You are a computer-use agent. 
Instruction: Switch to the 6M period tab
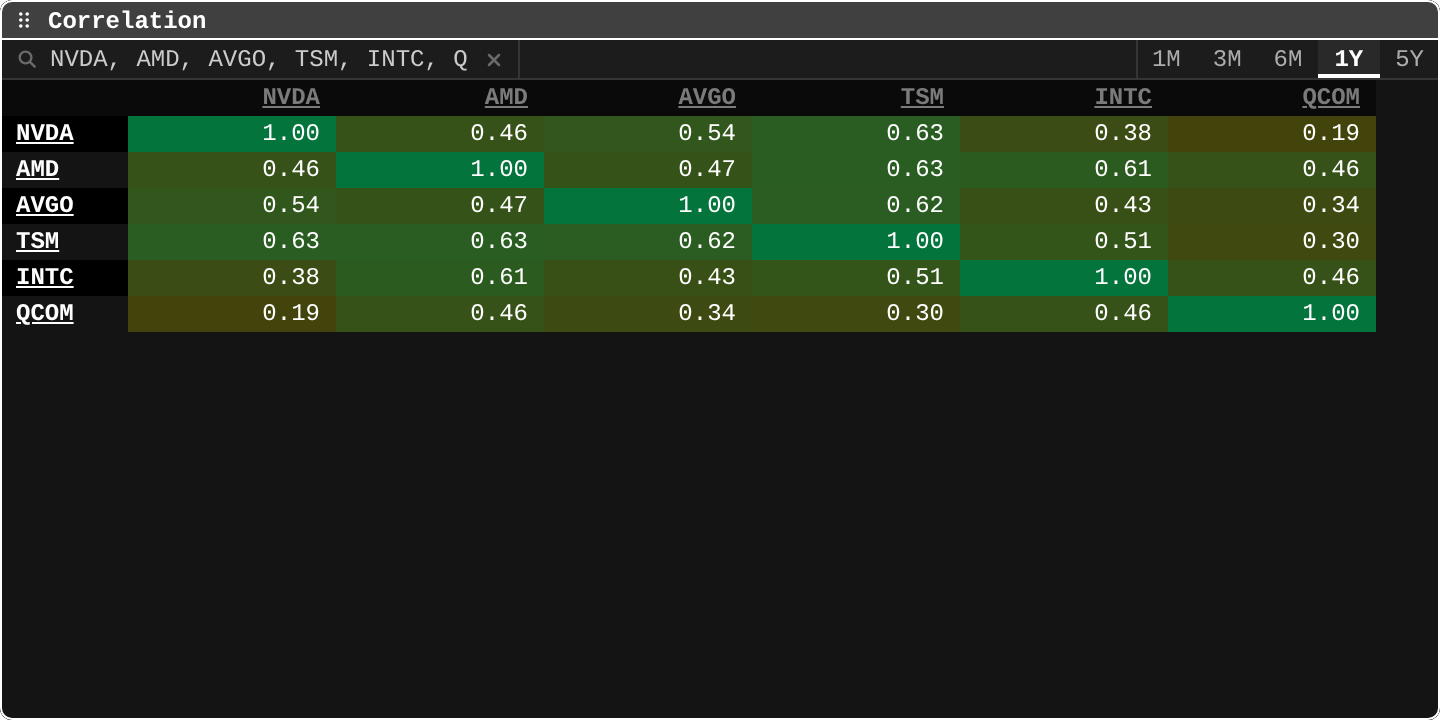1288,59
